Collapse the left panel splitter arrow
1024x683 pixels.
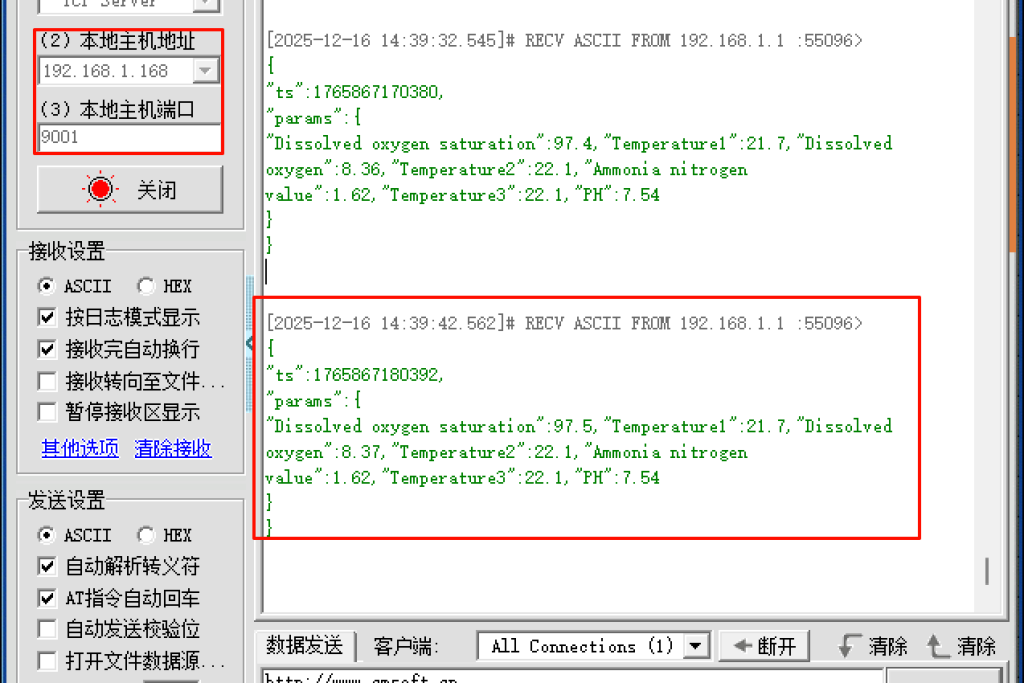250,344
